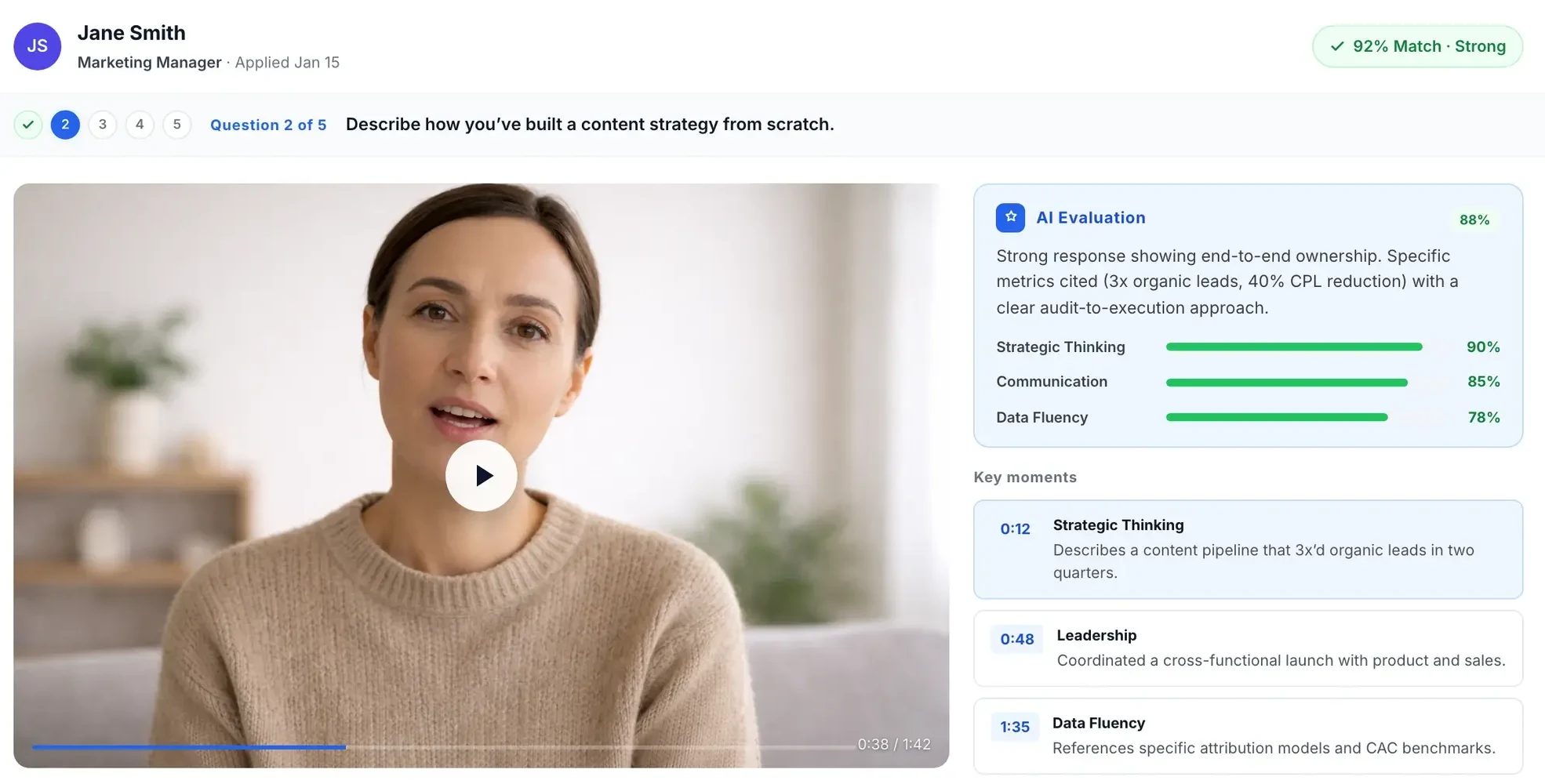Jump to the 1:35 Data Fluency moment
Viewport: 1545px width, 784px height.
tap(1248, 736)
